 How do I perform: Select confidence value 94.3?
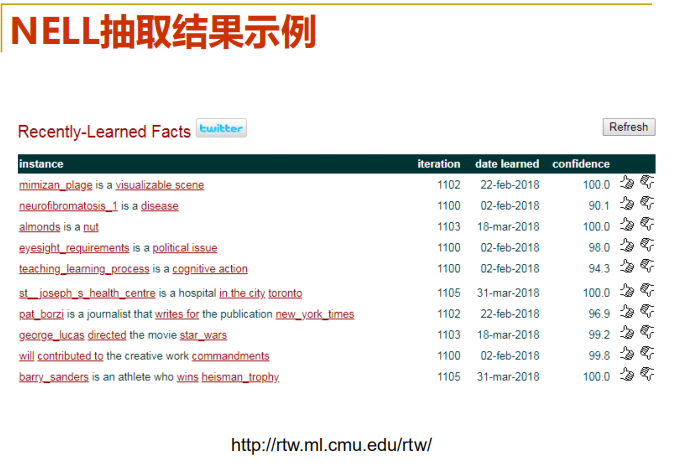599,269
